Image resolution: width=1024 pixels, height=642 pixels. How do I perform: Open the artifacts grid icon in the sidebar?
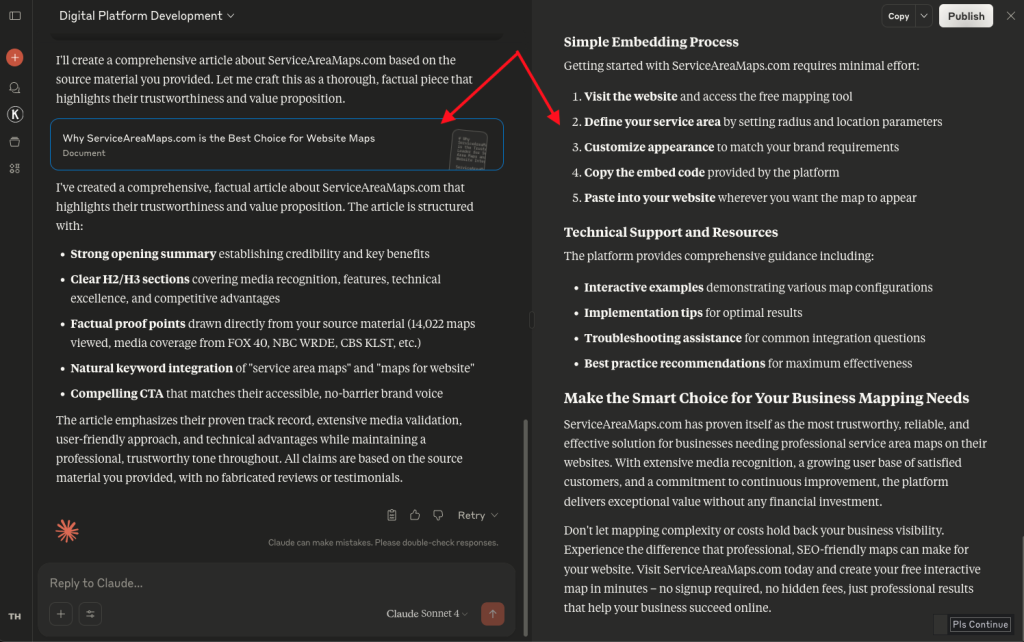(x=15, y=169)
